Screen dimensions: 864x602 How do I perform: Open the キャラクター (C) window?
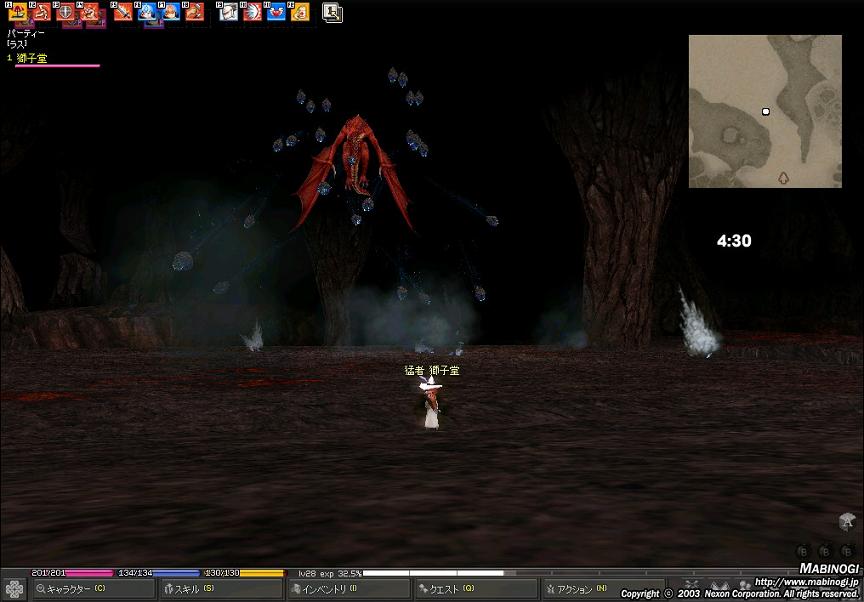[x=94, y=589]
